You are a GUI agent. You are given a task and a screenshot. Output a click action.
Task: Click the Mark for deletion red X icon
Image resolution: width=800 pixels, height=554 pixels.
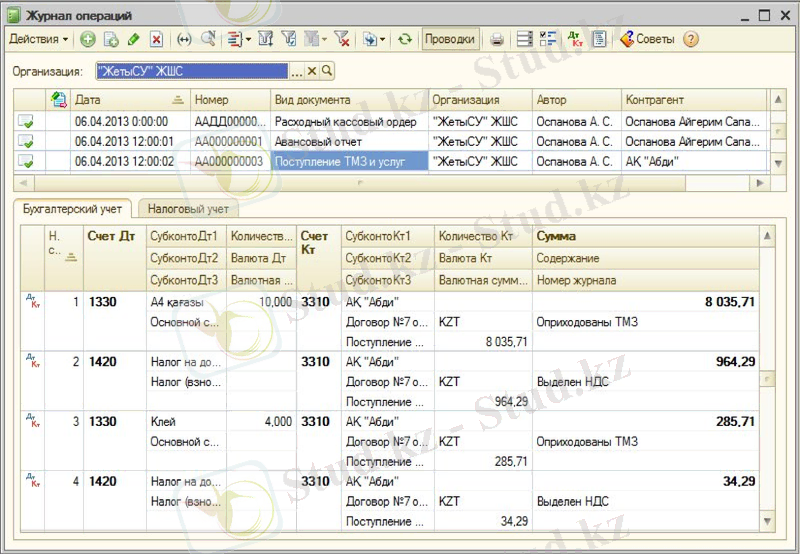156,40
